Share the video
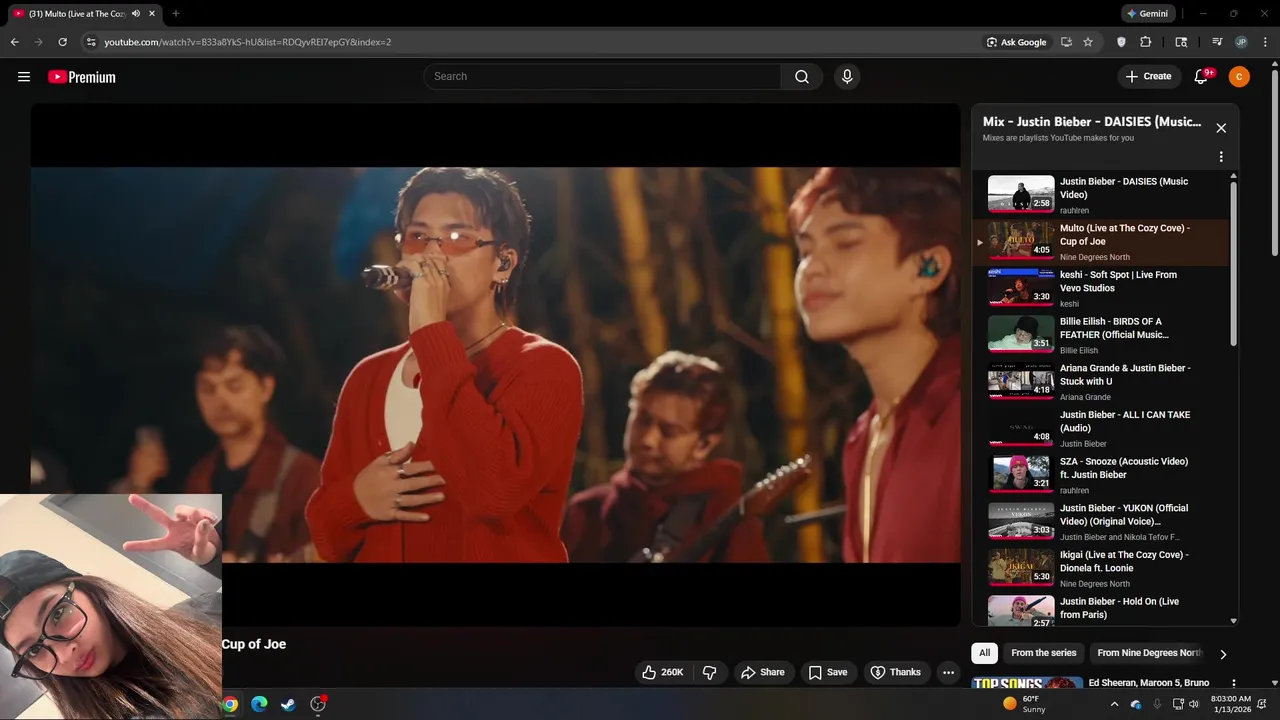Viewport: 1280px width, 720px height. [763, 672]
